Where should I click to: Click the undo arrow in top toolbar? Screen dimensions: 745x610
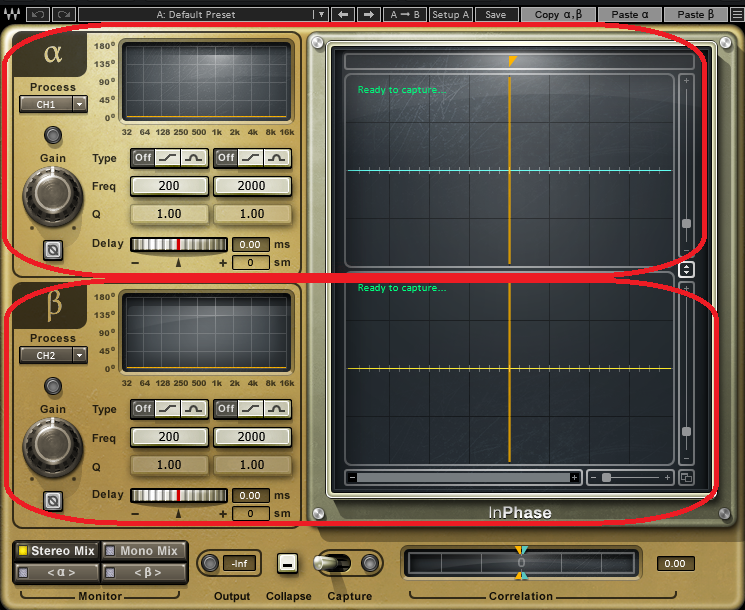tap(39, 15)
